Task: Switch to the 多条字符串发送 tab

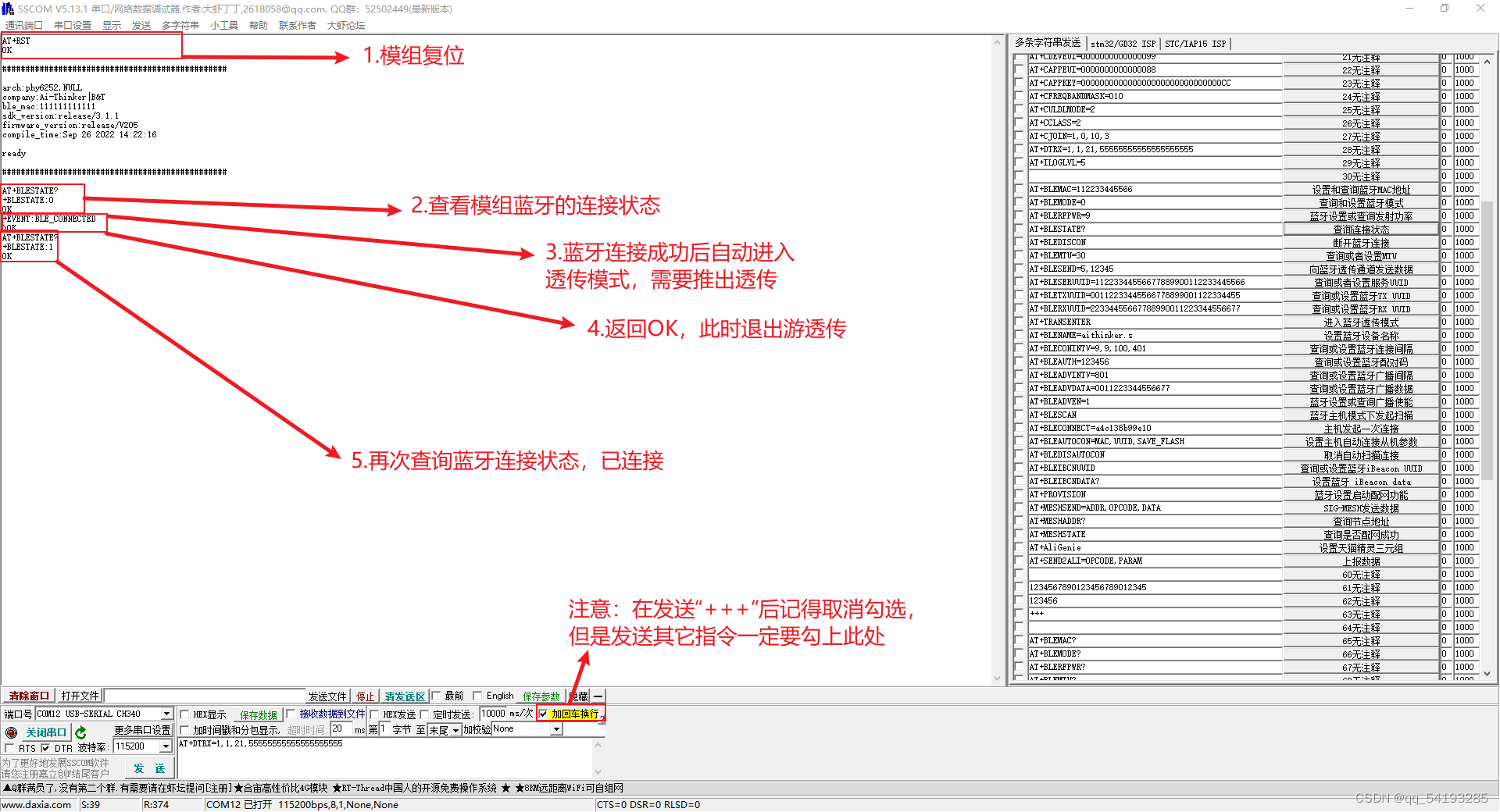Action: (1048, 42)
